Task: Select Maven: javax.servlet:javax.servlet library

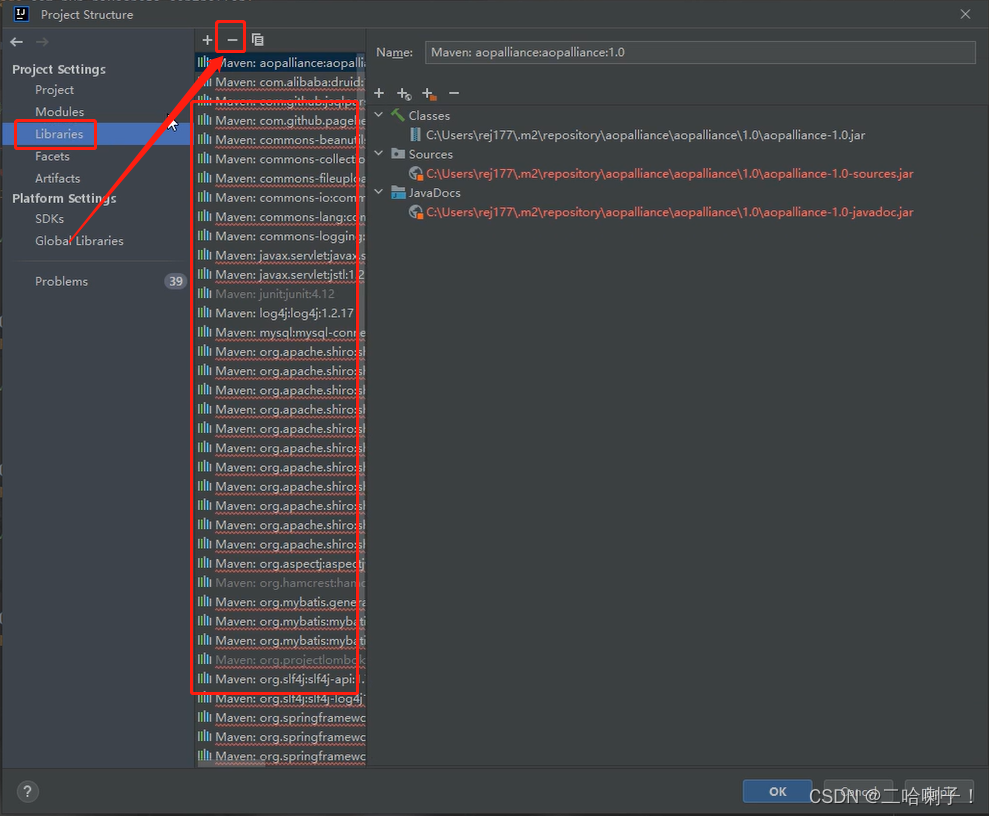Action: click(x=281, y=255)
